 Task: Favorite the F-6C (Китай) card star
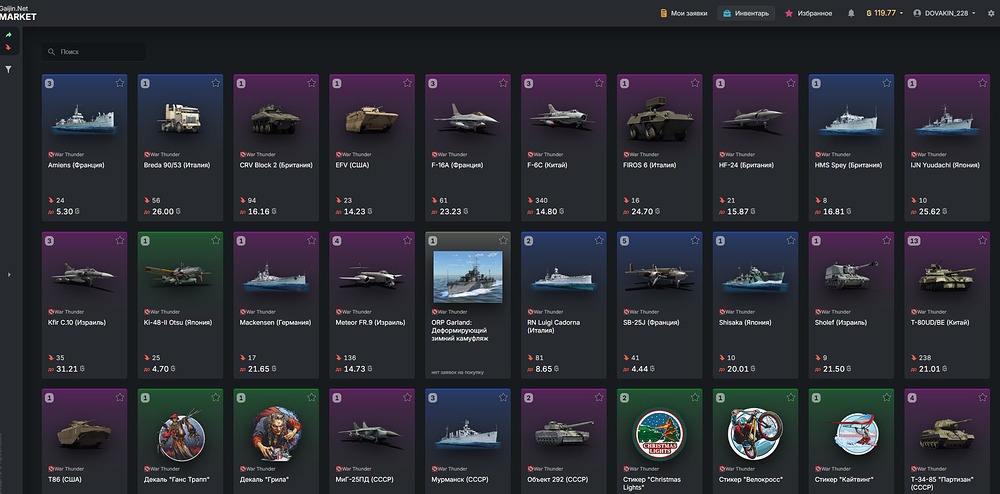(599, 83)
